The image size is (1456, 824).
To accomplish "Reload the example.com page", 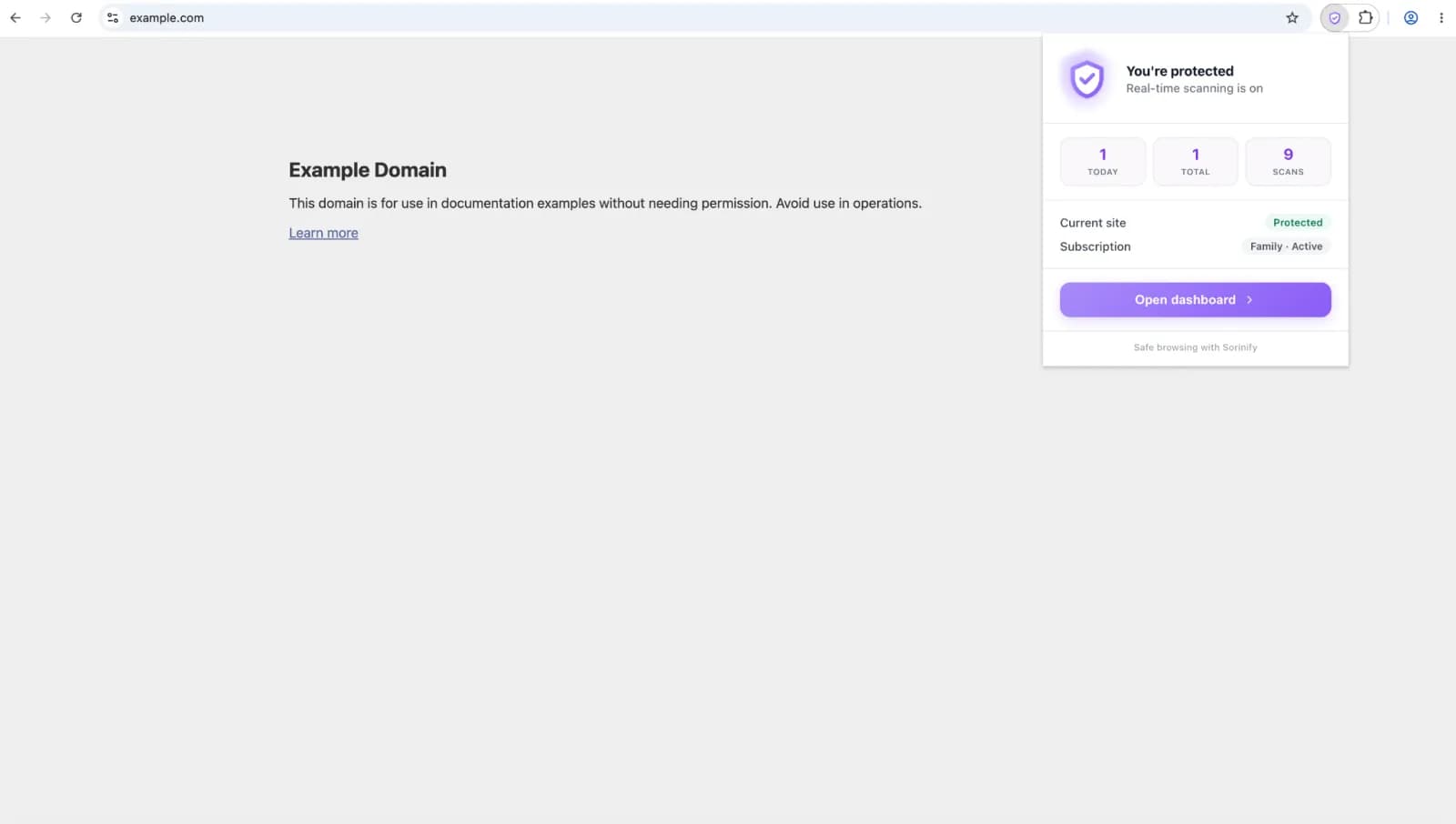I will coord(76,17).
